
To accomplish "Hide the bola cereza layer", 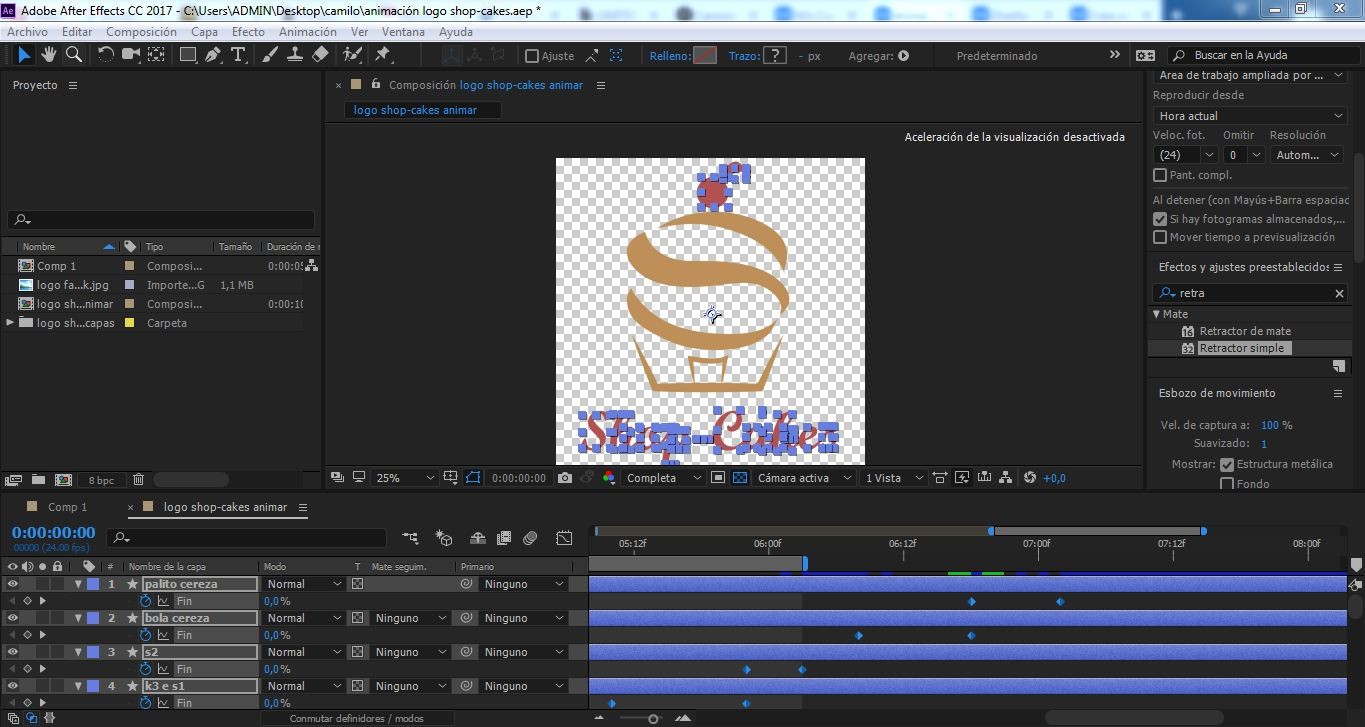I will [13, 618].
